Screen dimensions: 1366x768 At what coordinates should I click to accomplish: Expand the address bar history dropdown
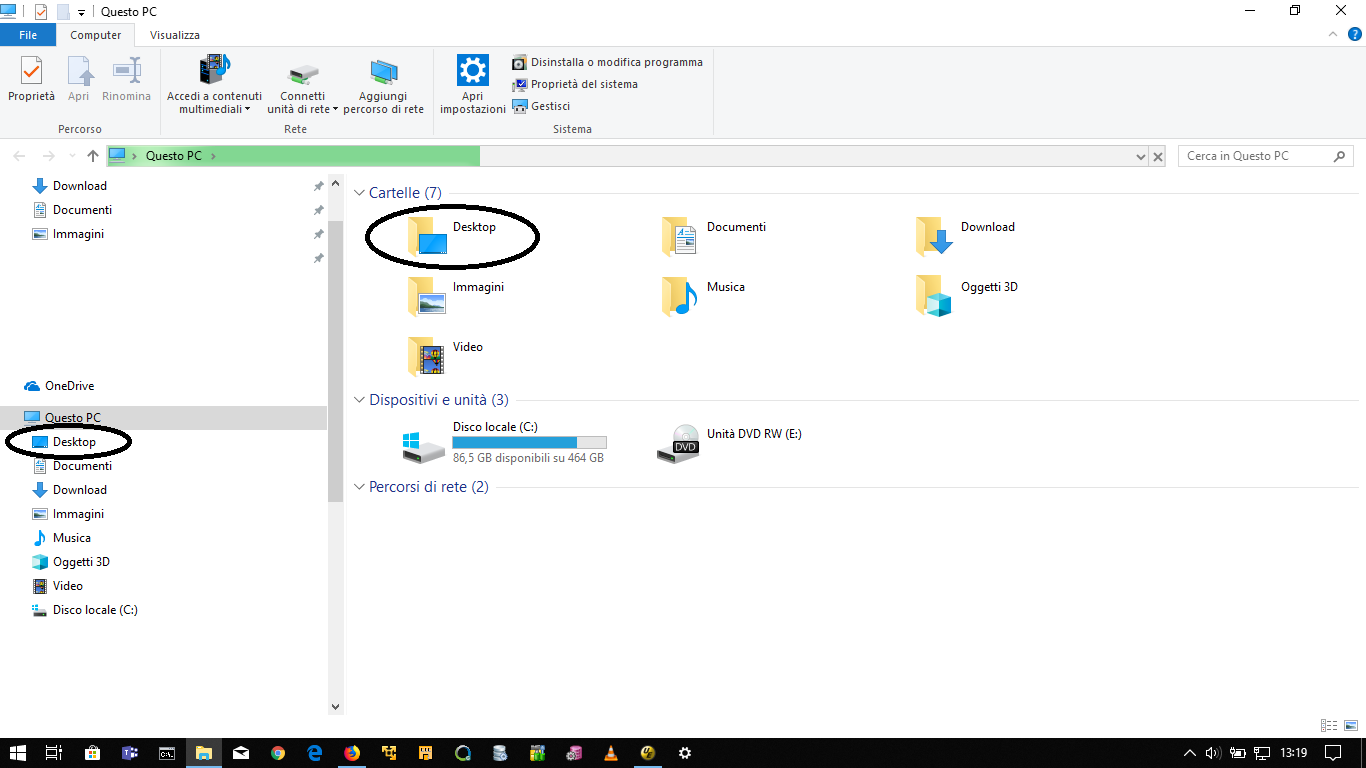click(x=1141, y=157)
